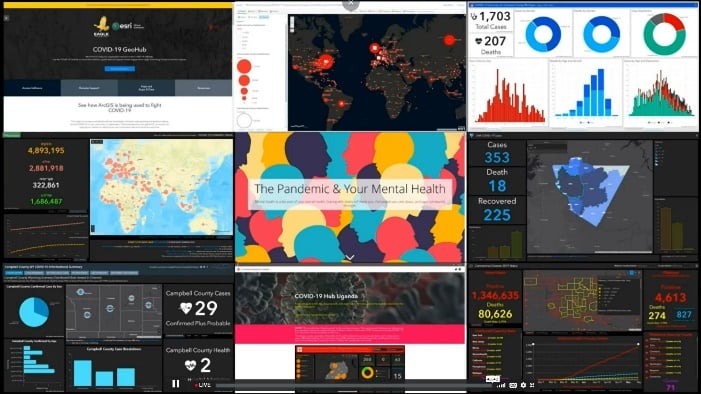701x394 pixels.
Task: Click the "4,613" positive cases figure
Action: tap(670, 298)
